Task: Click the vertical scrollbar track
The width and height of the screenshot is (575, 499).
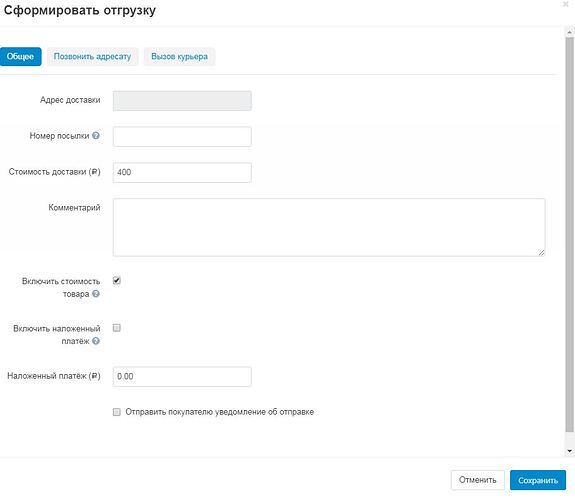Action: pos(569,235)
